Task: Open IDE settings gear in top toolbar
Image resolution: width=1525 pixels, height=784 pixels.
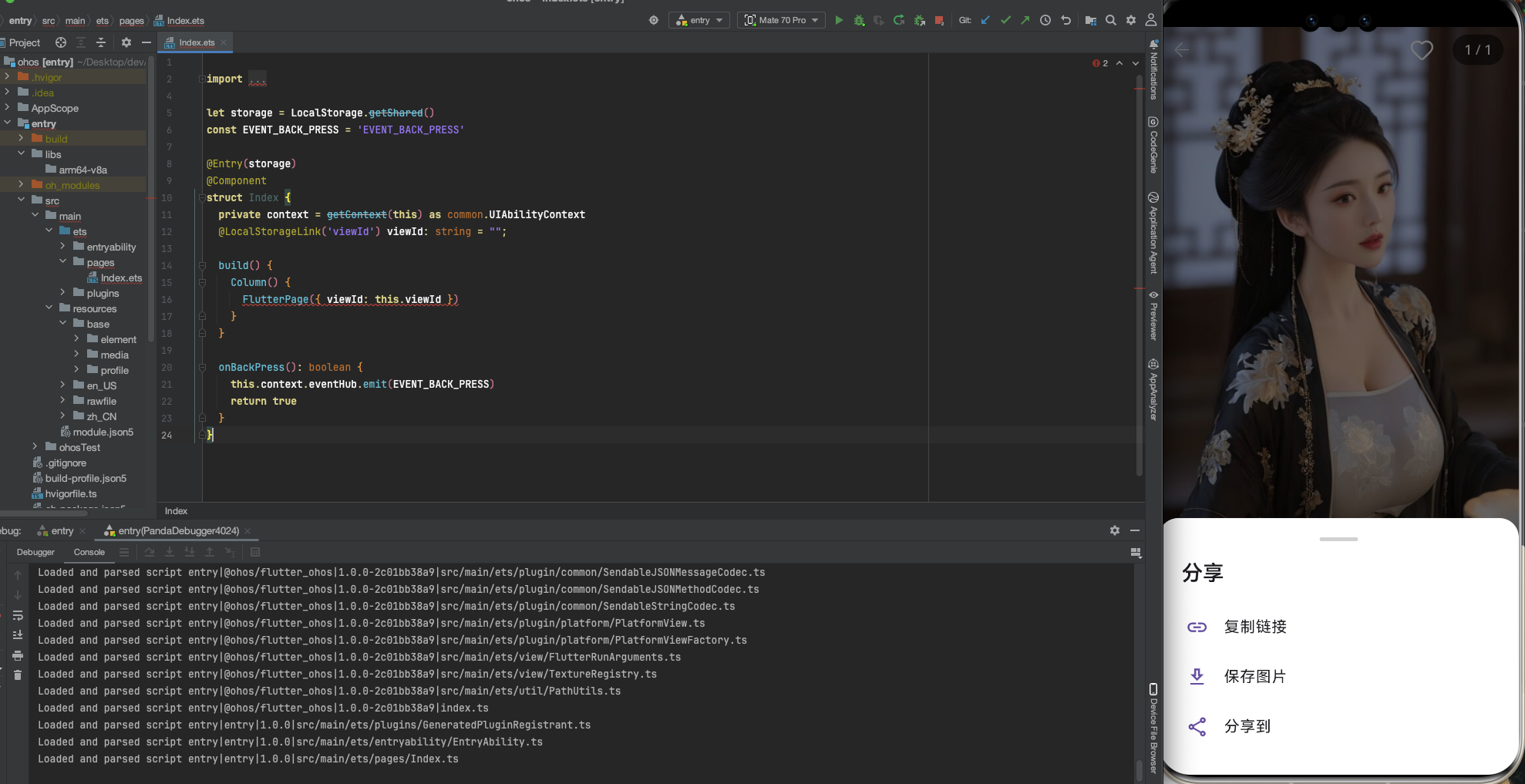Action: [1131, 20]
